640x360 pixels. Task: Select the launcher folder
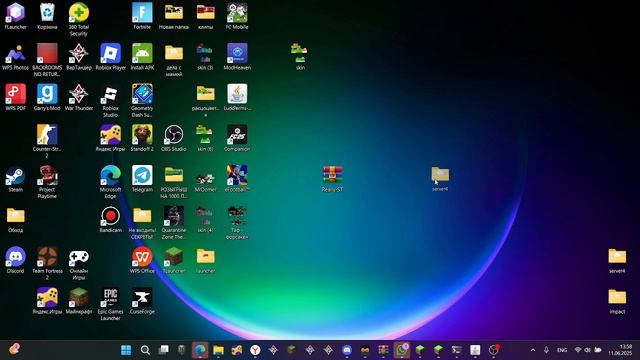click(205, 260)
